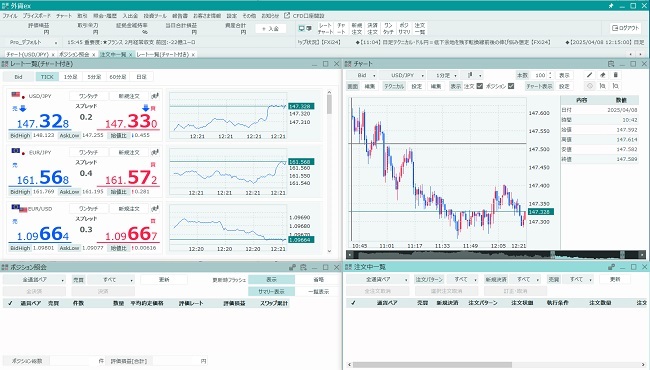
Task: Click the pop-out icon in ポジション照会 title bar
Action: [303, 267]
